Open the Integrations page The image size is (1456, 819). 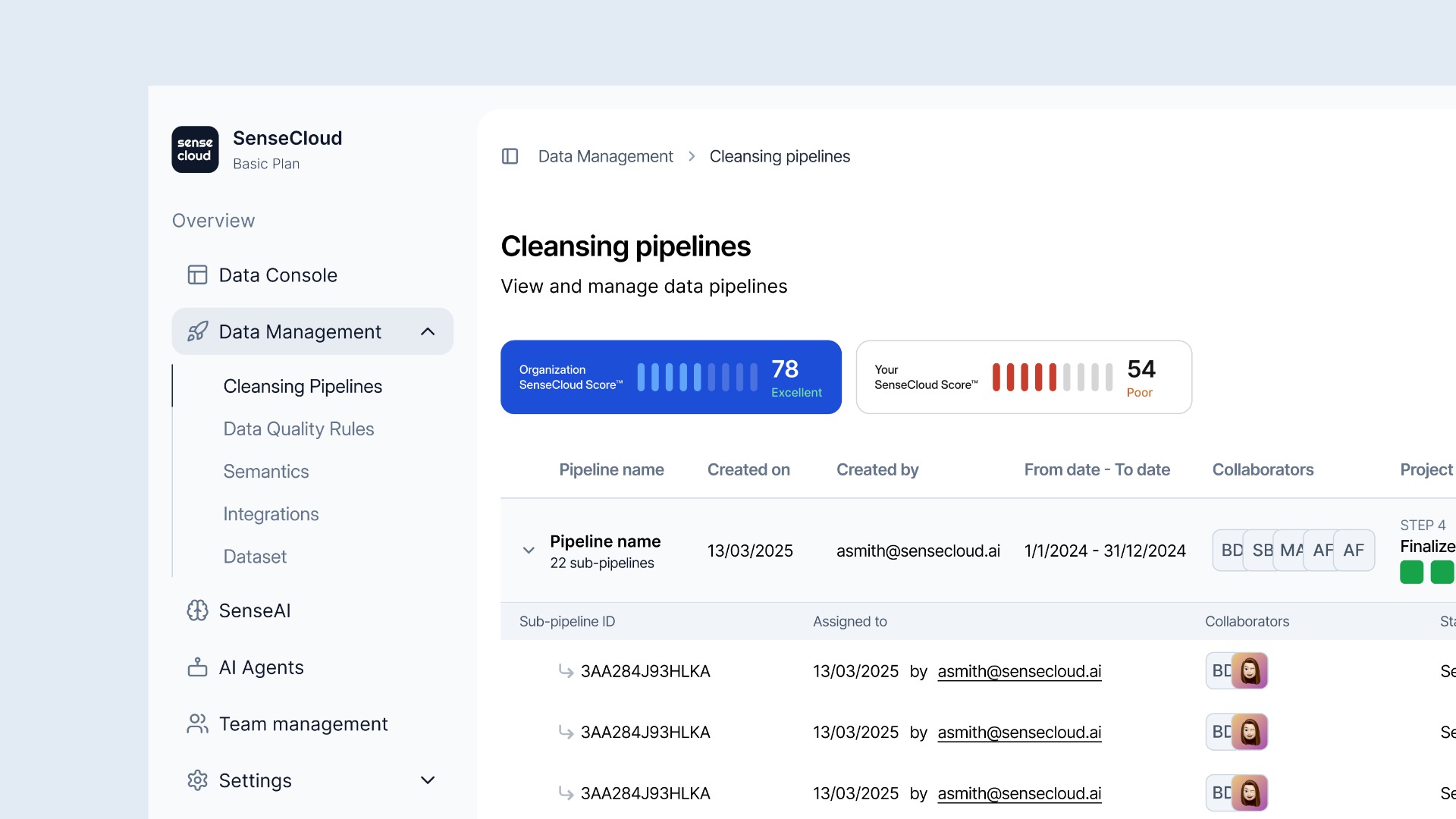(x=271, y=514)
